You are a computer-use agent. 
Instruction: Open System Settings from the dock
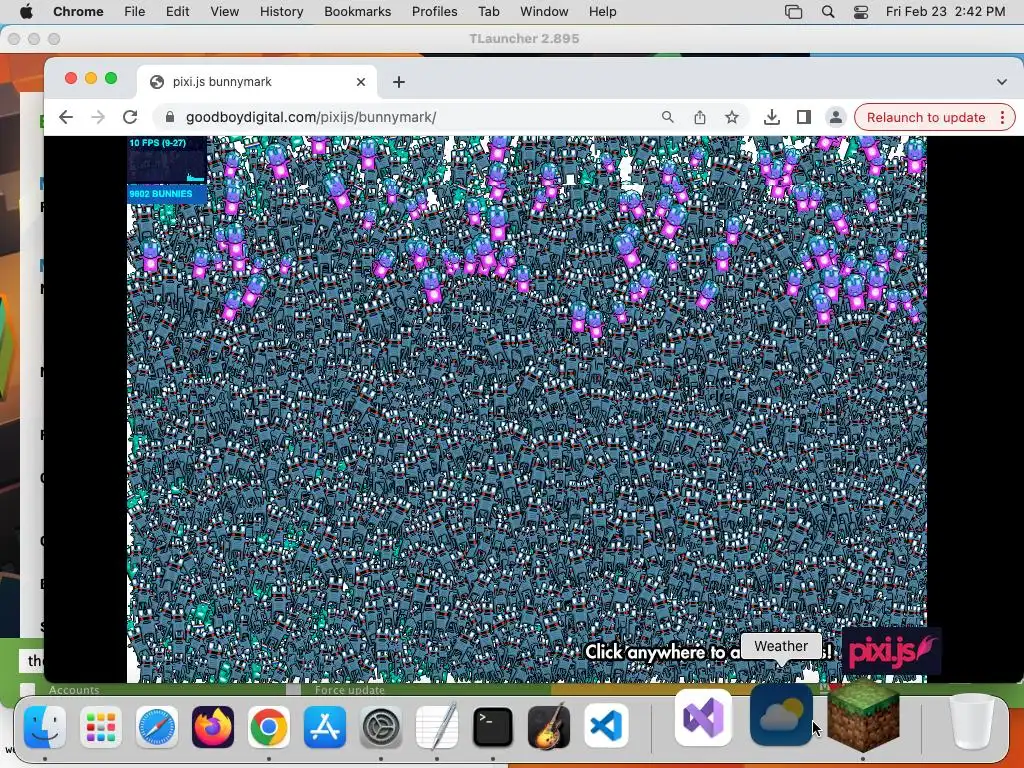coord(381,726)
